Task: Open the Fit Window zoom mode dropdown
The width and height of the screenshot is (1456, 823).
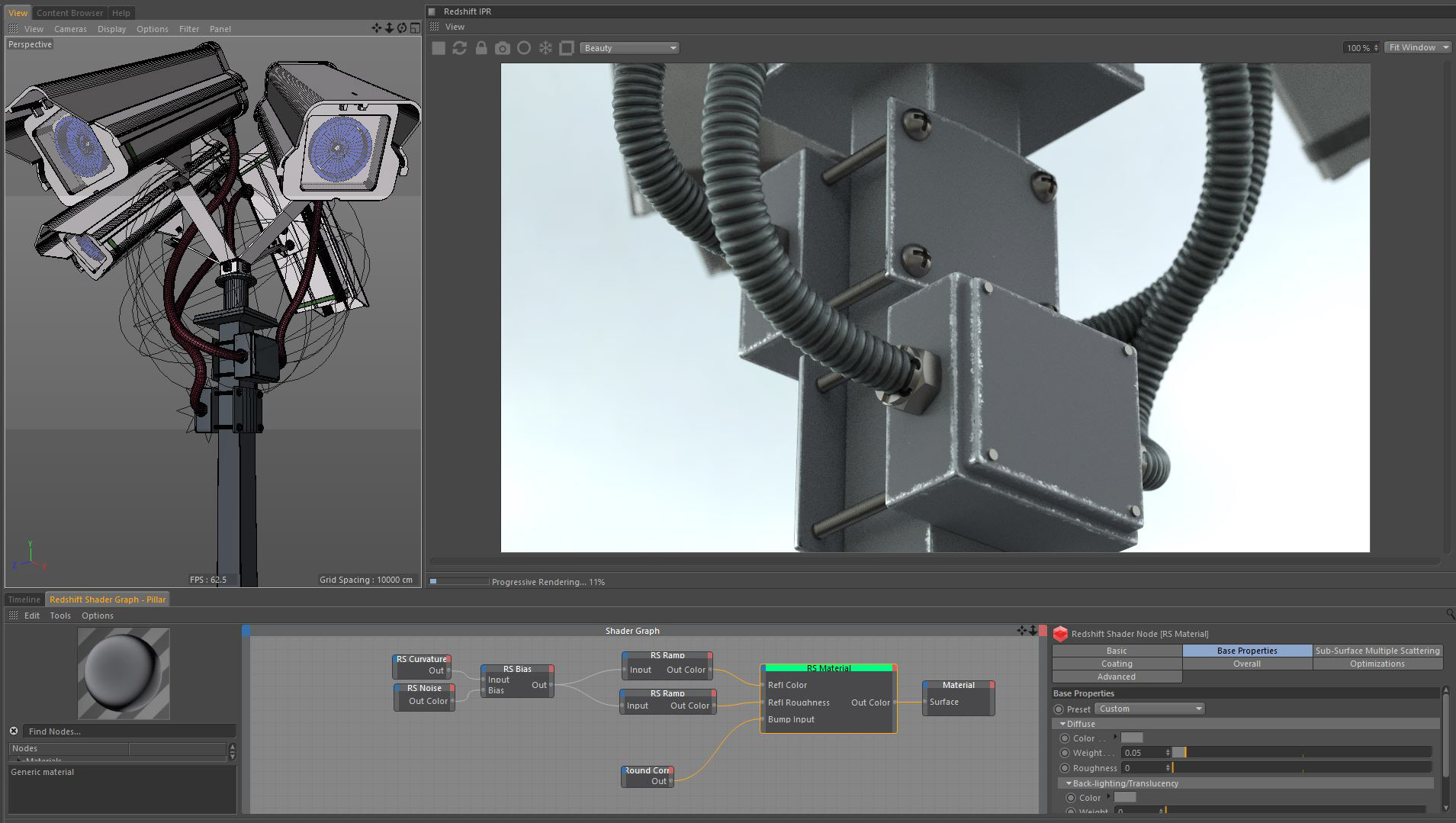Action: (x=1417, y=47)
